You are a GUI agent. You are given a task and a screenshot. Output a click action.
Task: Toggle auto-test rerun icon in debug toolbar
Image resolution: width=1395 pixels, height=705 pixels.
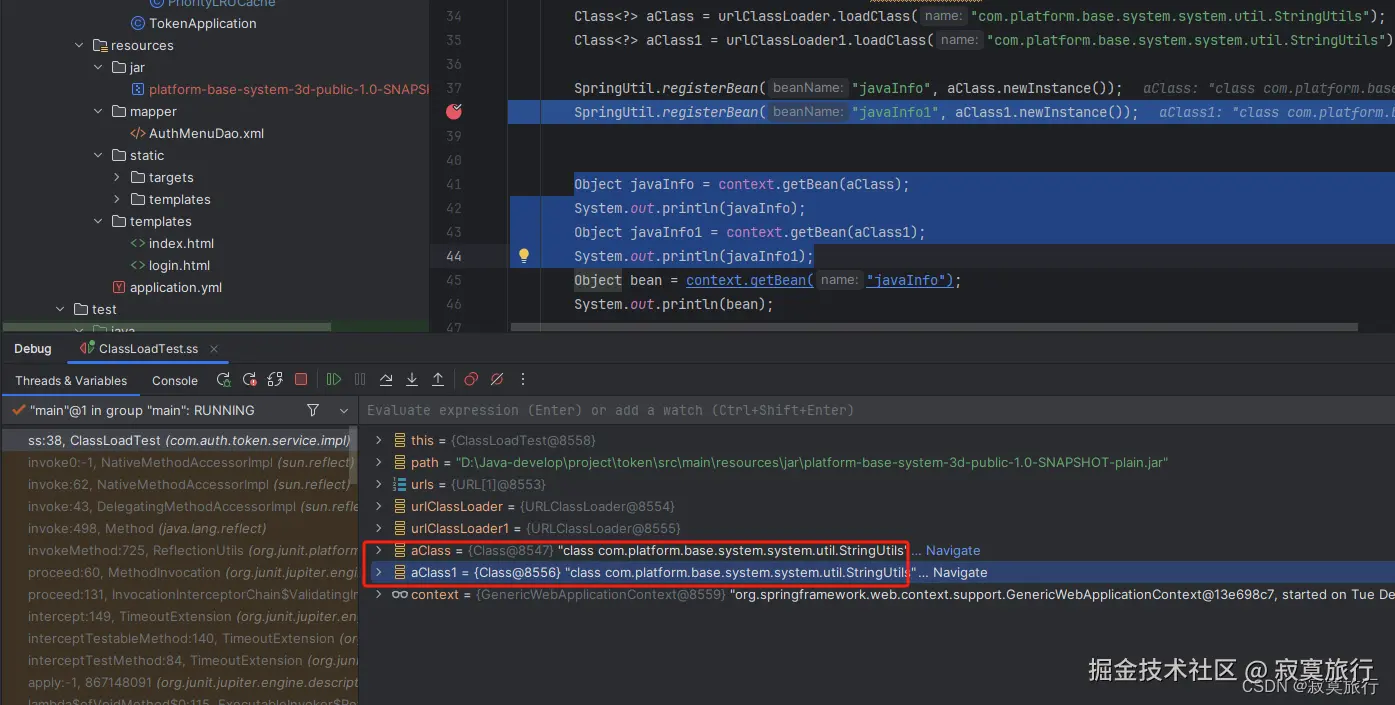275,380
